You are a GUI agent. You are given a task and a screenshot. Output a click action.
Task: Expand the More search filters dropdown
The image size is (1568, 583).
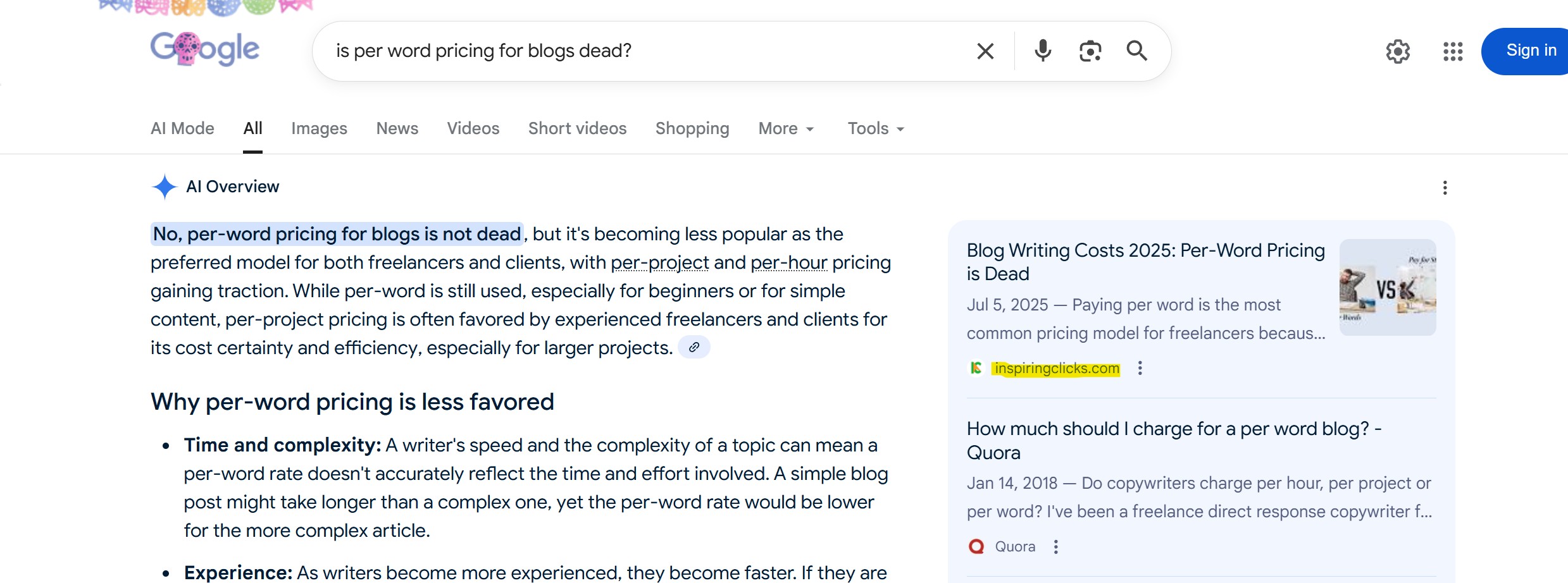pyautogui.click(x=786, y=128)
